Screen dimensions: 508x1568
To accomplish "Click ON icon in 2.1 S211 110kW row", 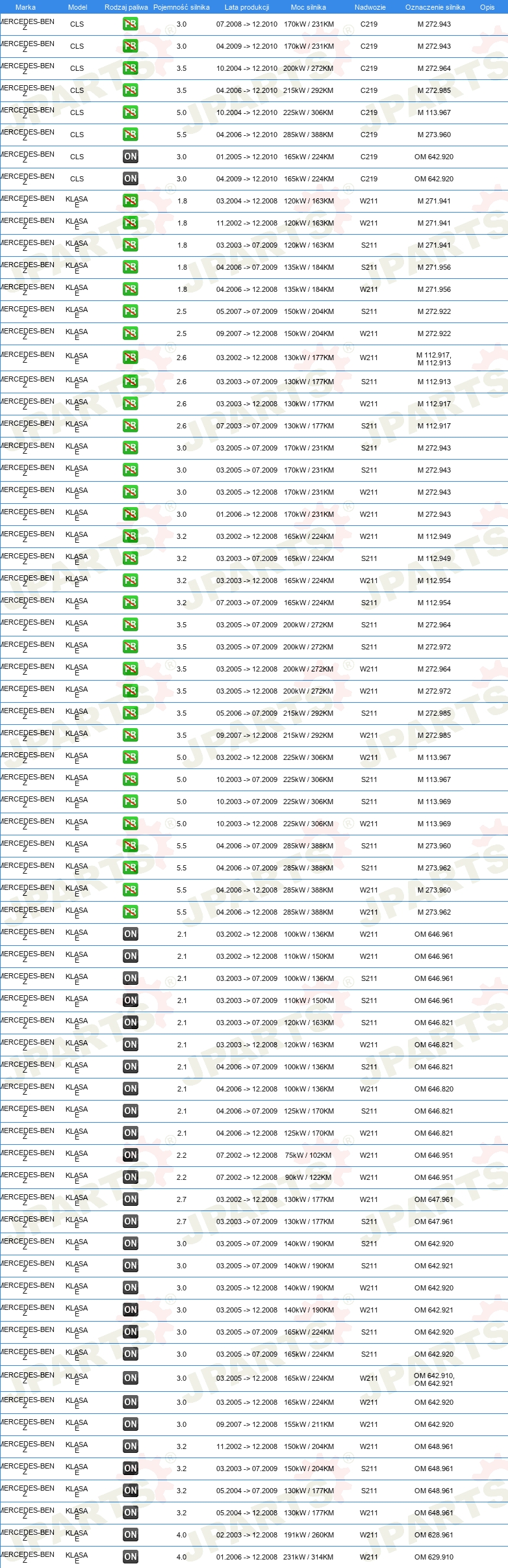I will coord(131,1000).
